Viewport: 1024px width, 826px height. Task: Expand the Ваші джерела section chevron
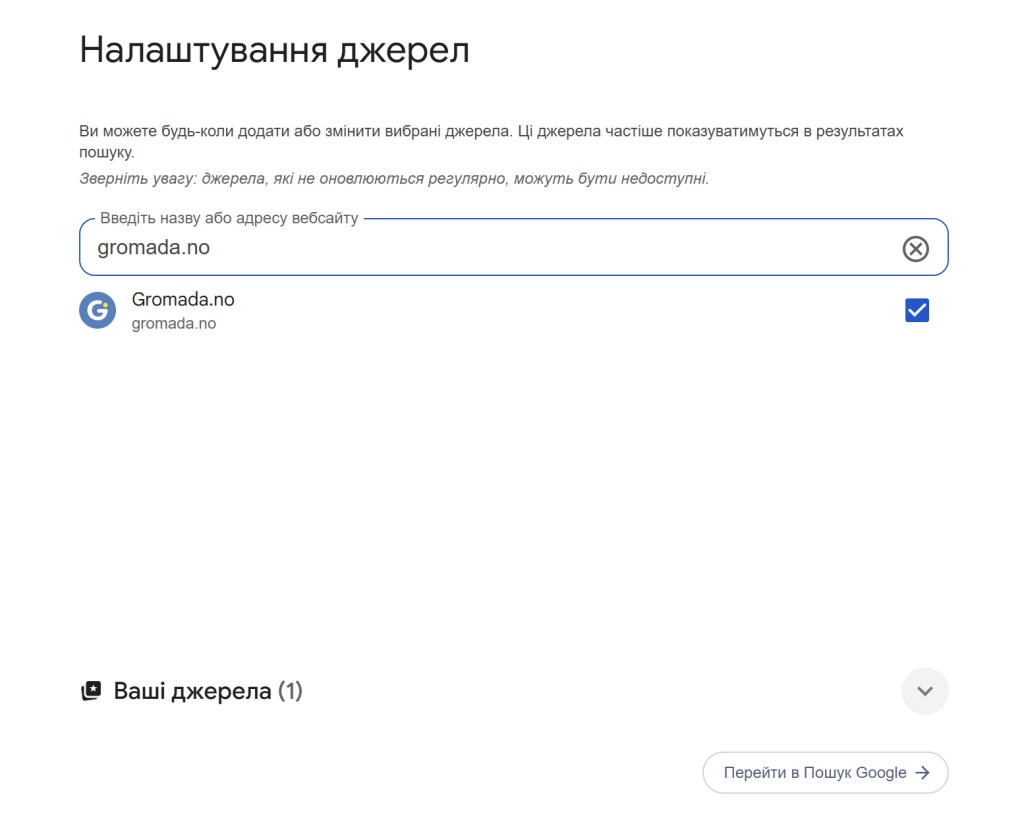(925, 691)
